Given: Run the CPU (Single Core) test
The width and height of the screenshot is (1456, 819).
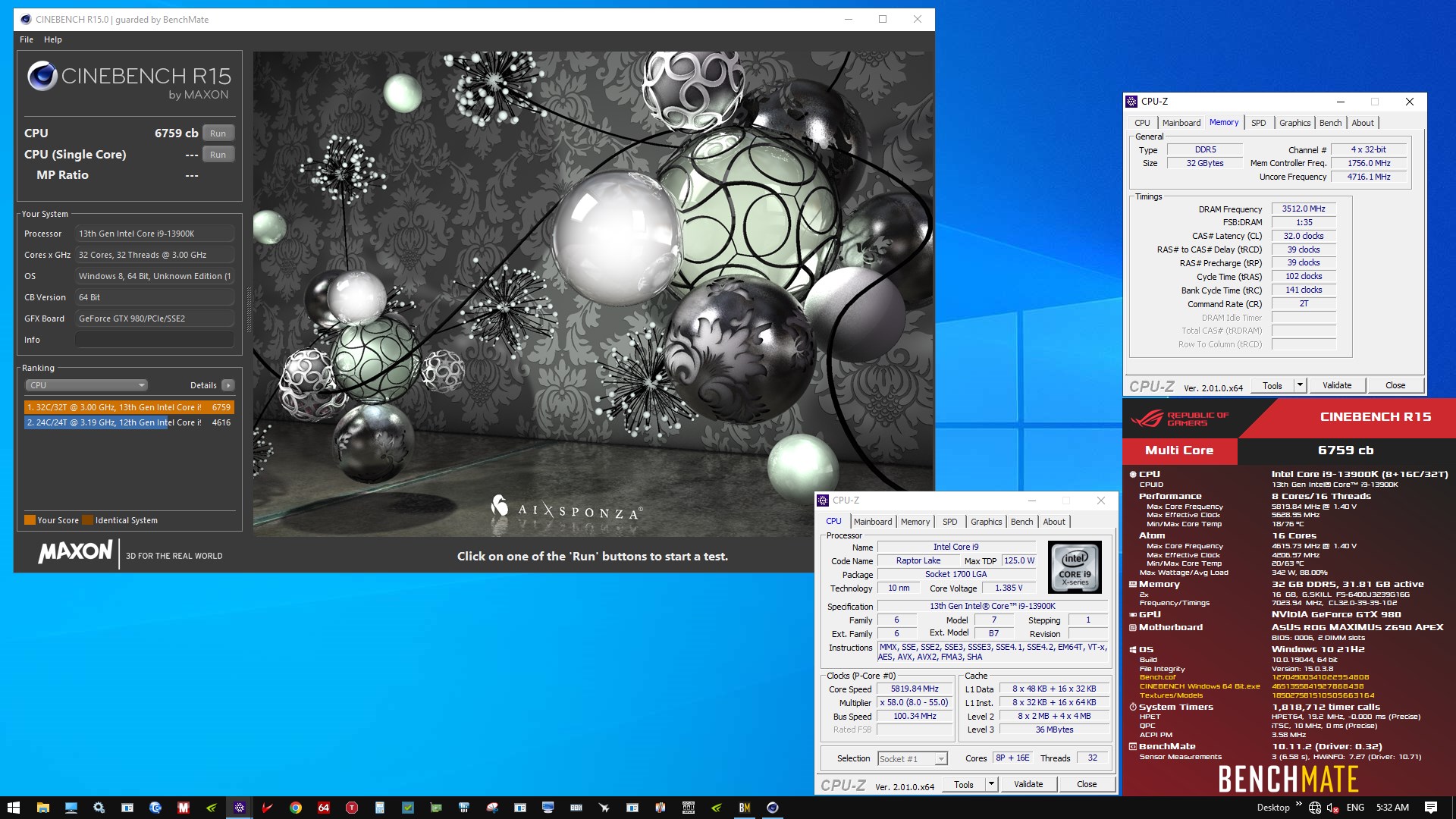Looking at the screenshot, I should pyautogui.click(x=218, y=154).
